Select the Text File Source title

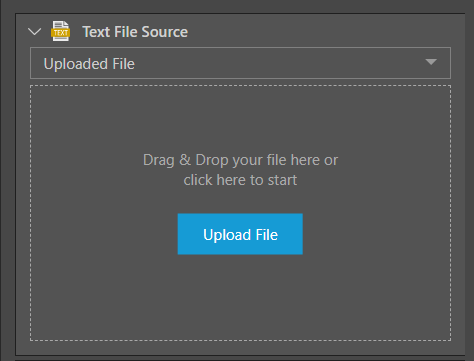[135, 32]
